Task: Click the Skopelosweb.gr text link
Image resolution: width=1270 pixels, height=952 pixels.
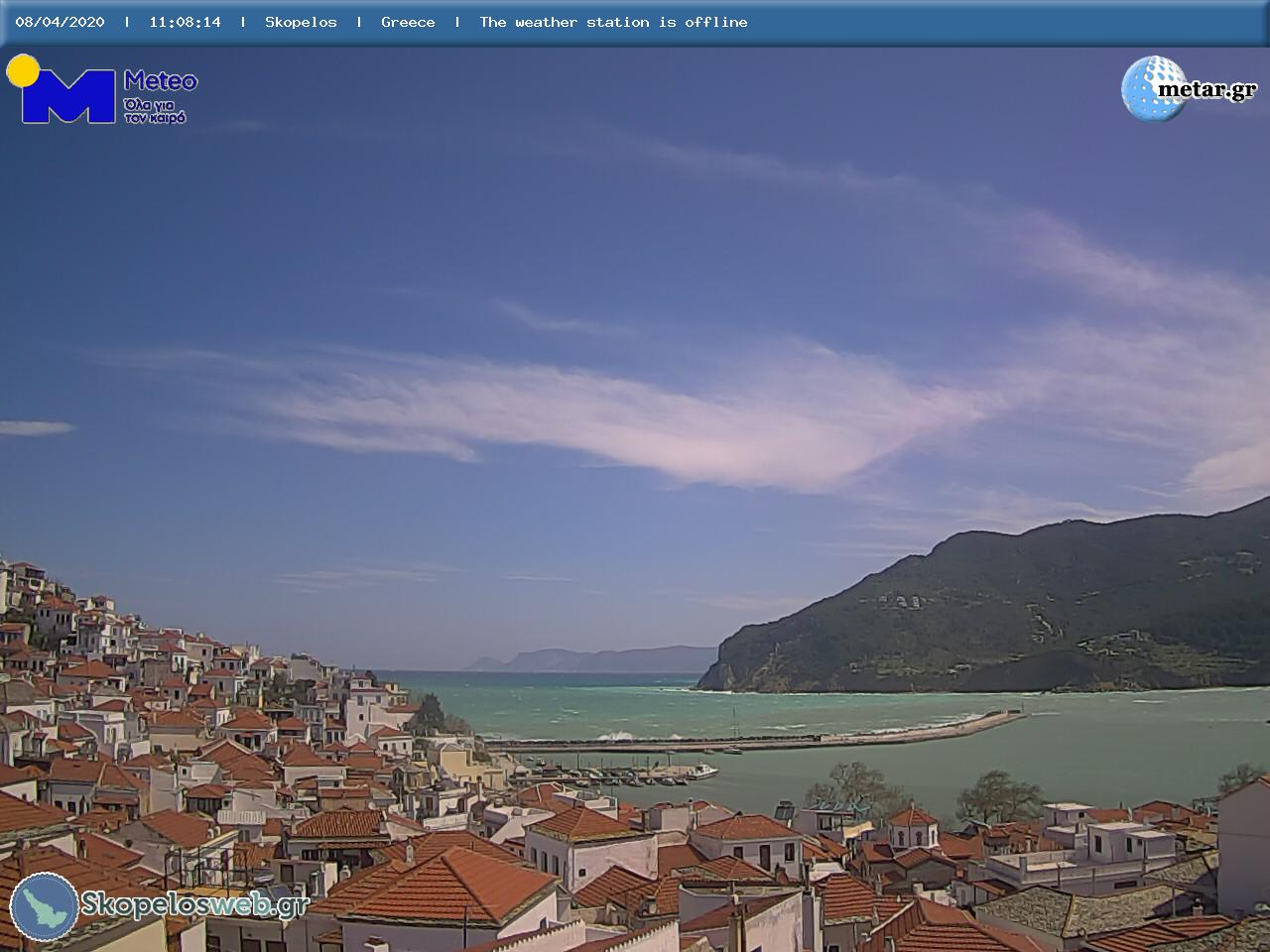Action: coord(194,904)
